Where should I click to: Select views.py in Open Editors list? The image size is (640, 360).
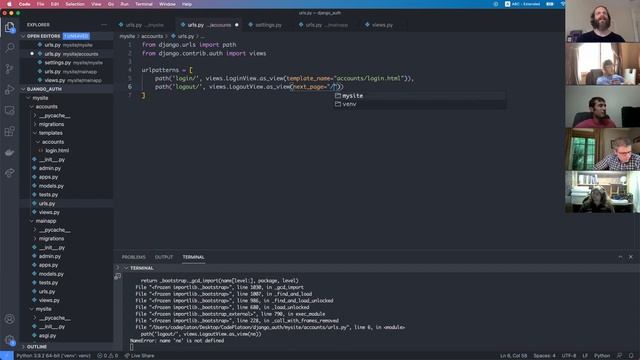(73, 80)
